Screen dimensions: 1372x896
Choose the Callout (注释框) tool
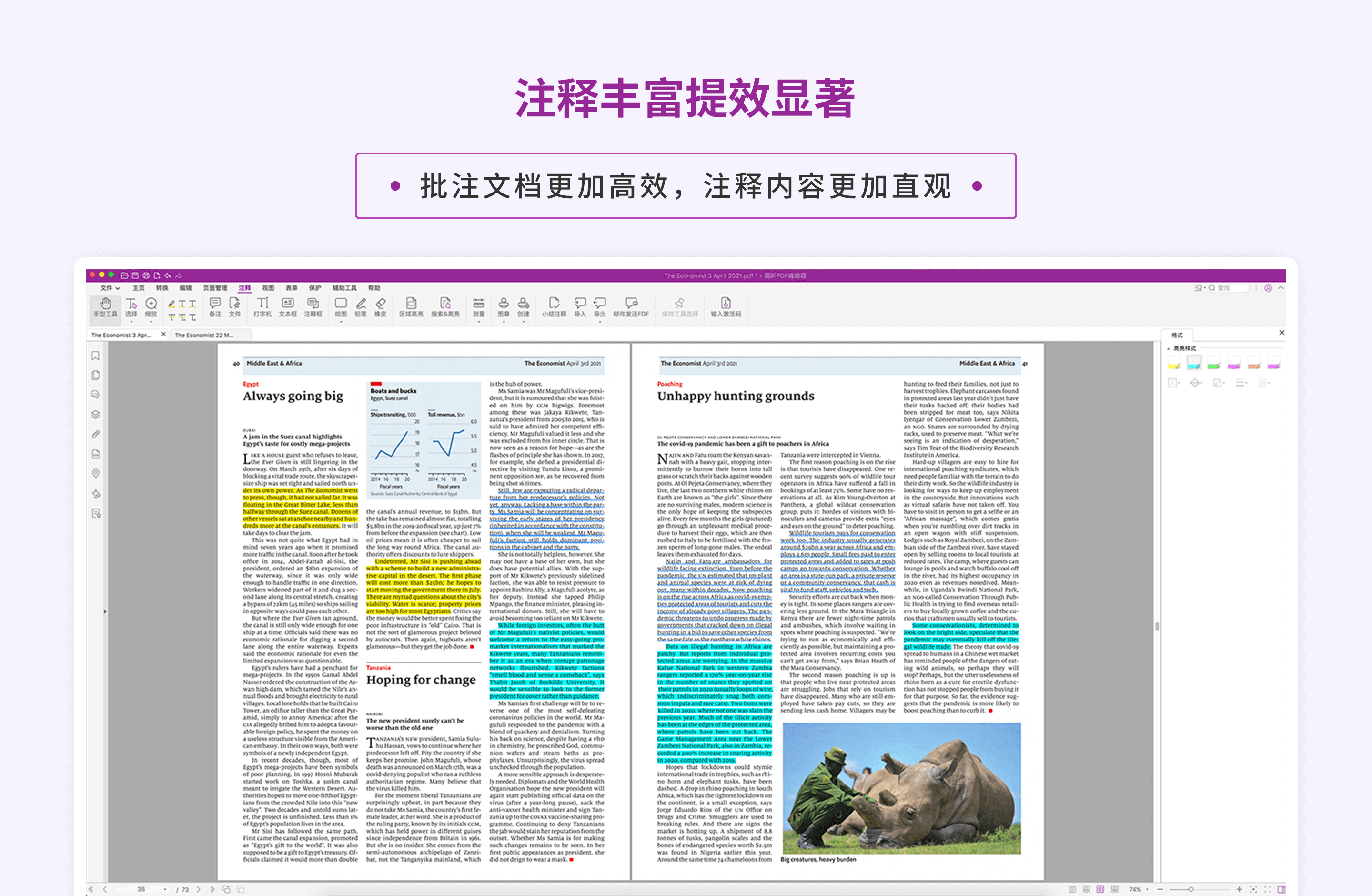[x=313, y=307]
